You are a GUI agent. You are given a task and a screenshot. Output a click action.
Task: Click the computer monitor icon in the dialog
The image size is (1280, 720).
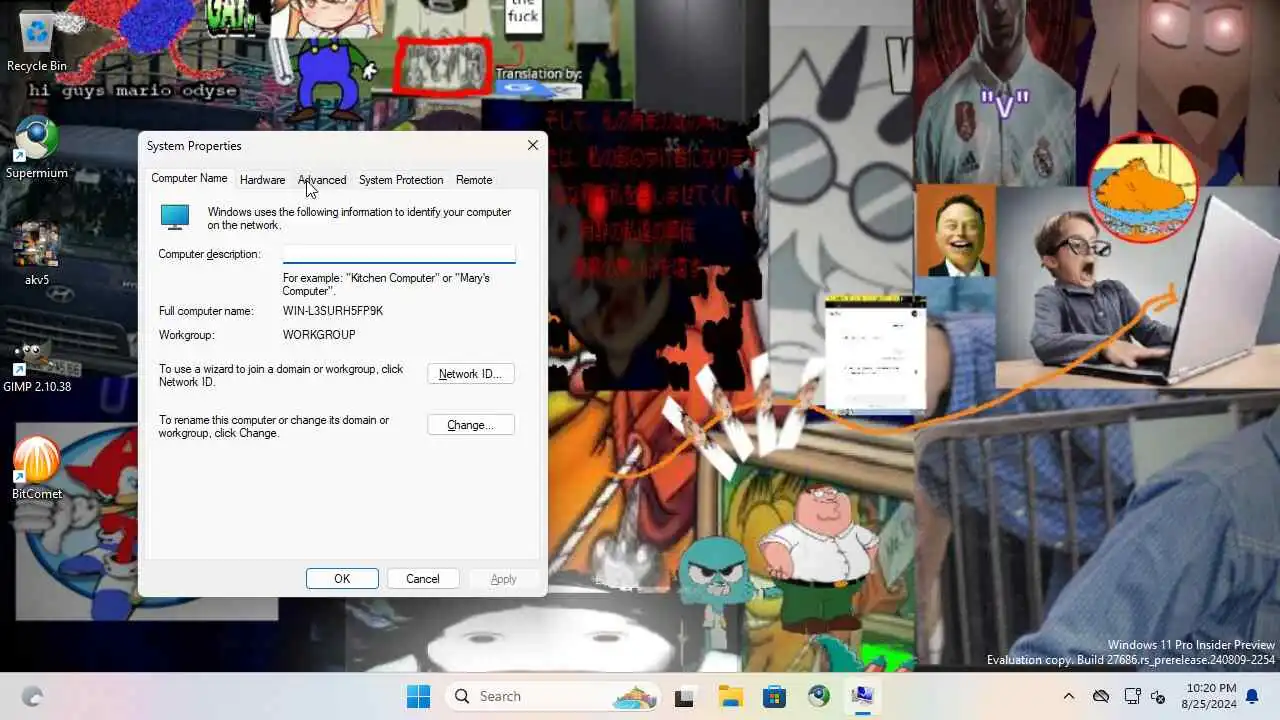(x=175, y=216)
